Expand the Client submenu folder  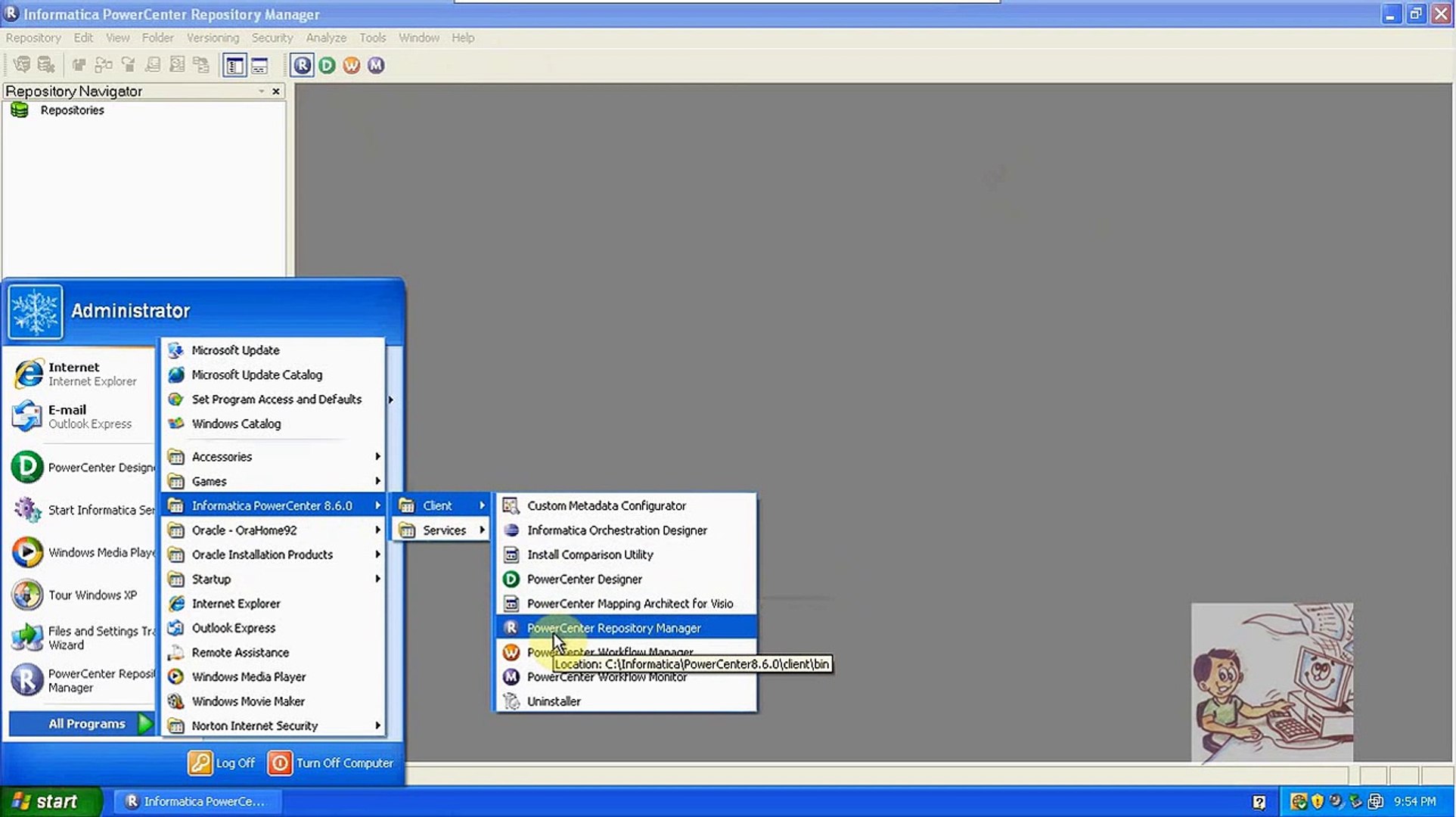[441, 505]
